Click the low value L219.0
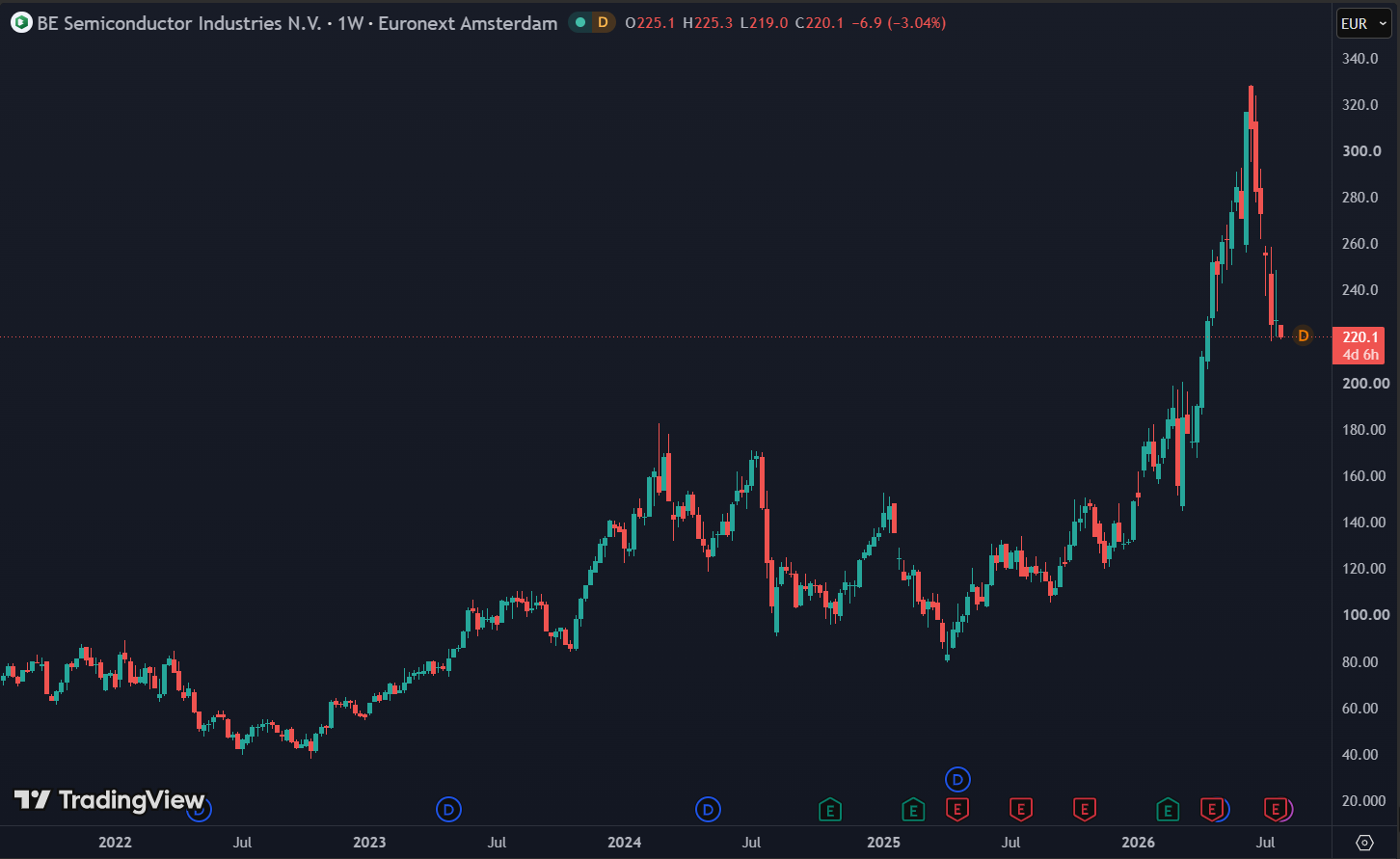This screenshot has height=859, width=1400. (x=764, y=23)
